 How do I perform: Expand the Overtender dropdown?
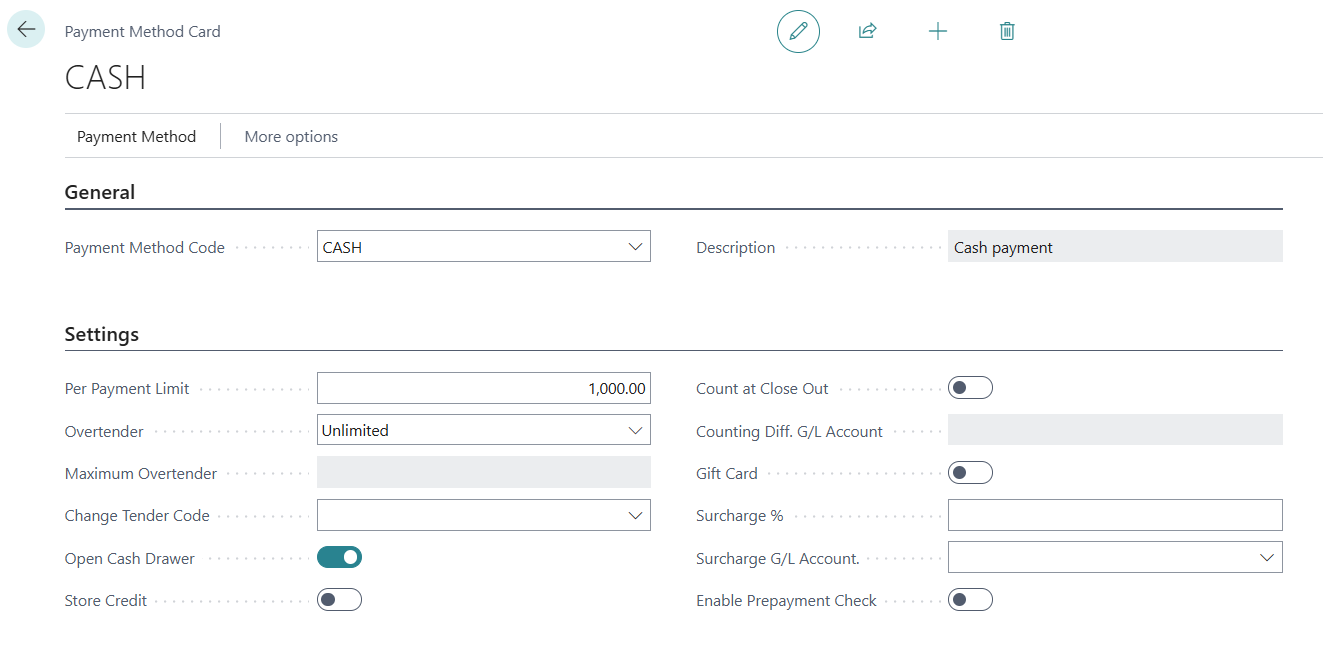(635, 430)
